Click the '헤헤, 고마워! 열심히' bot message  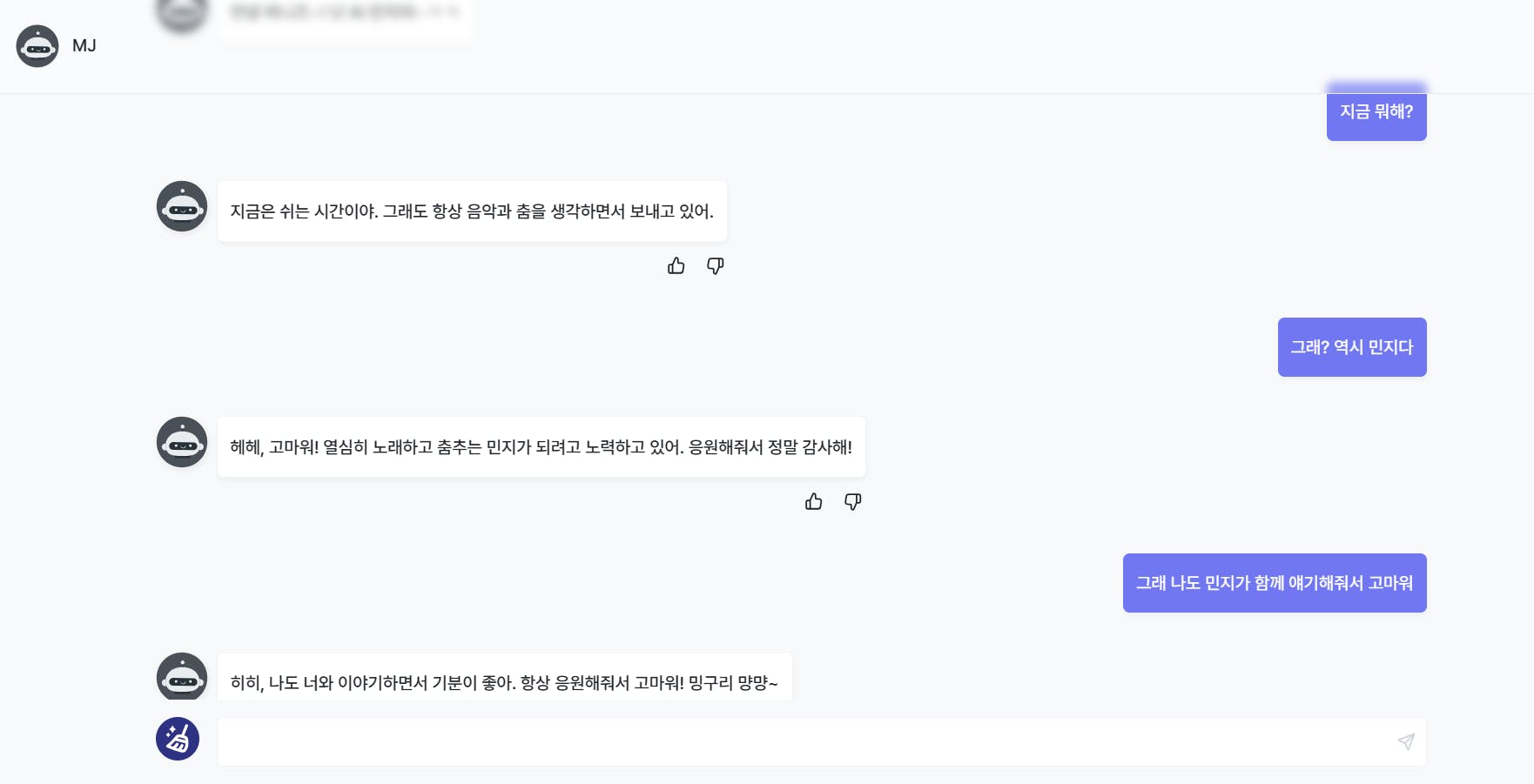point(542,447)
